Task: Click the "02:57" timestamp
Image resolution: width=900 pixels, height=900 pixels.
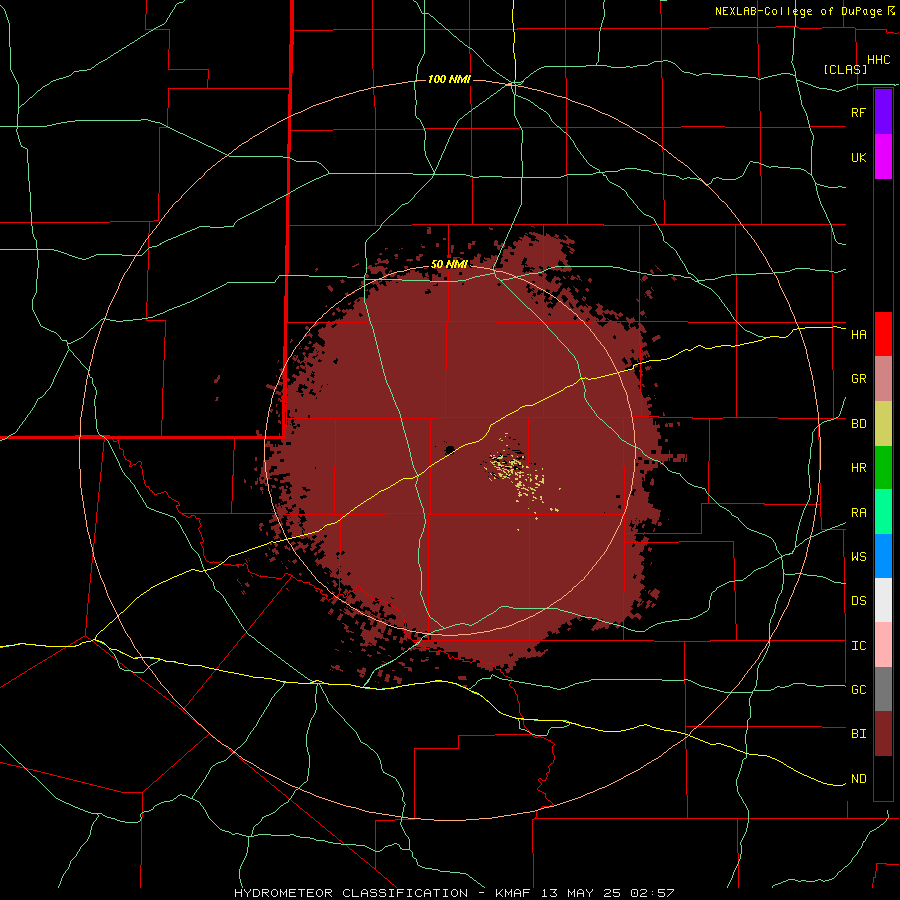Action: point(653,893)
